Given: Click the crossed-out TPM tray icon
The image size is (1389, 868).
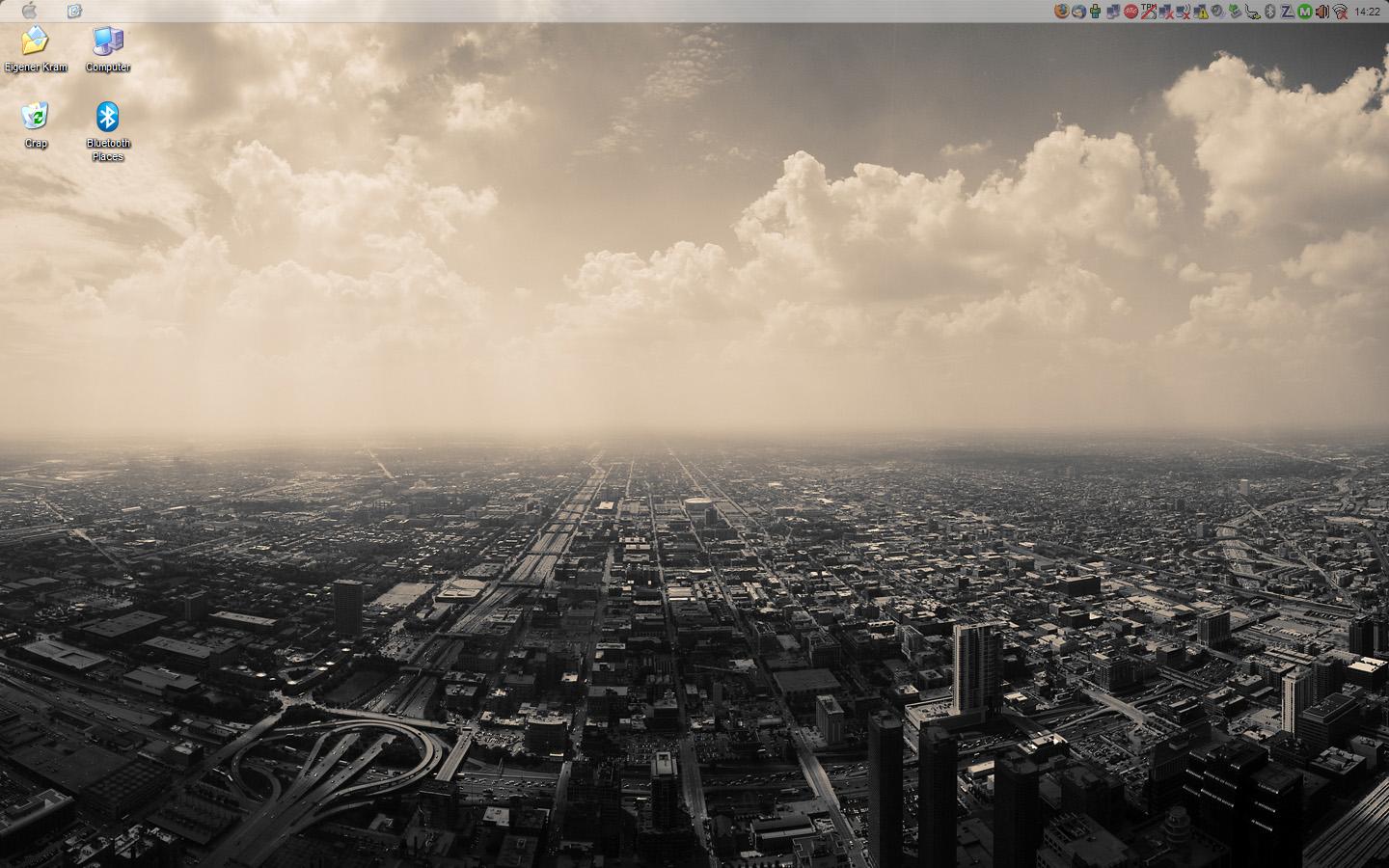Looking at the screenshot, I should tap(1149, 11).
